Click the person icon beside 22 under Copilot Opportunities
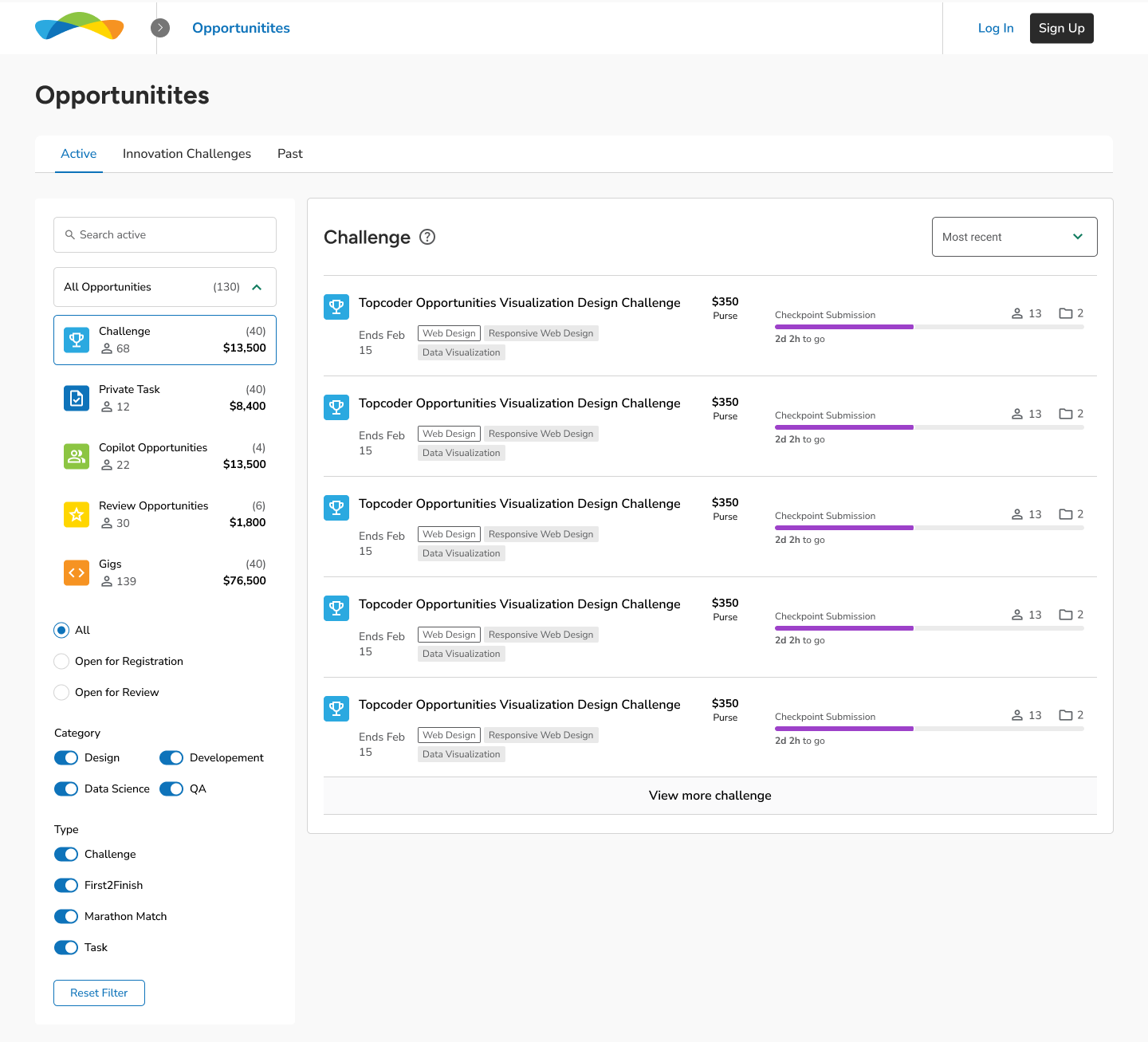The width and height of the screenshot is (1148, 1042). [x=107, y=465]
